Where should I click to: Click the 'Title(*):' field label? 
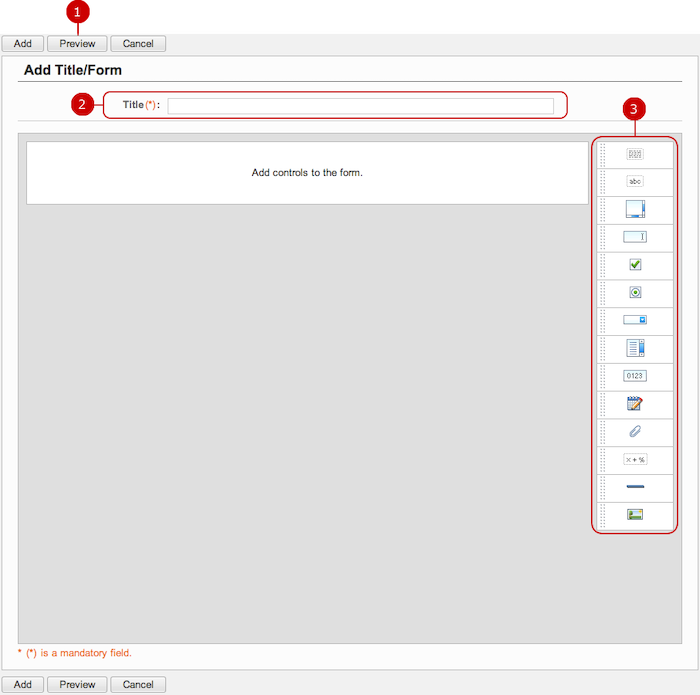click(141, 105)
